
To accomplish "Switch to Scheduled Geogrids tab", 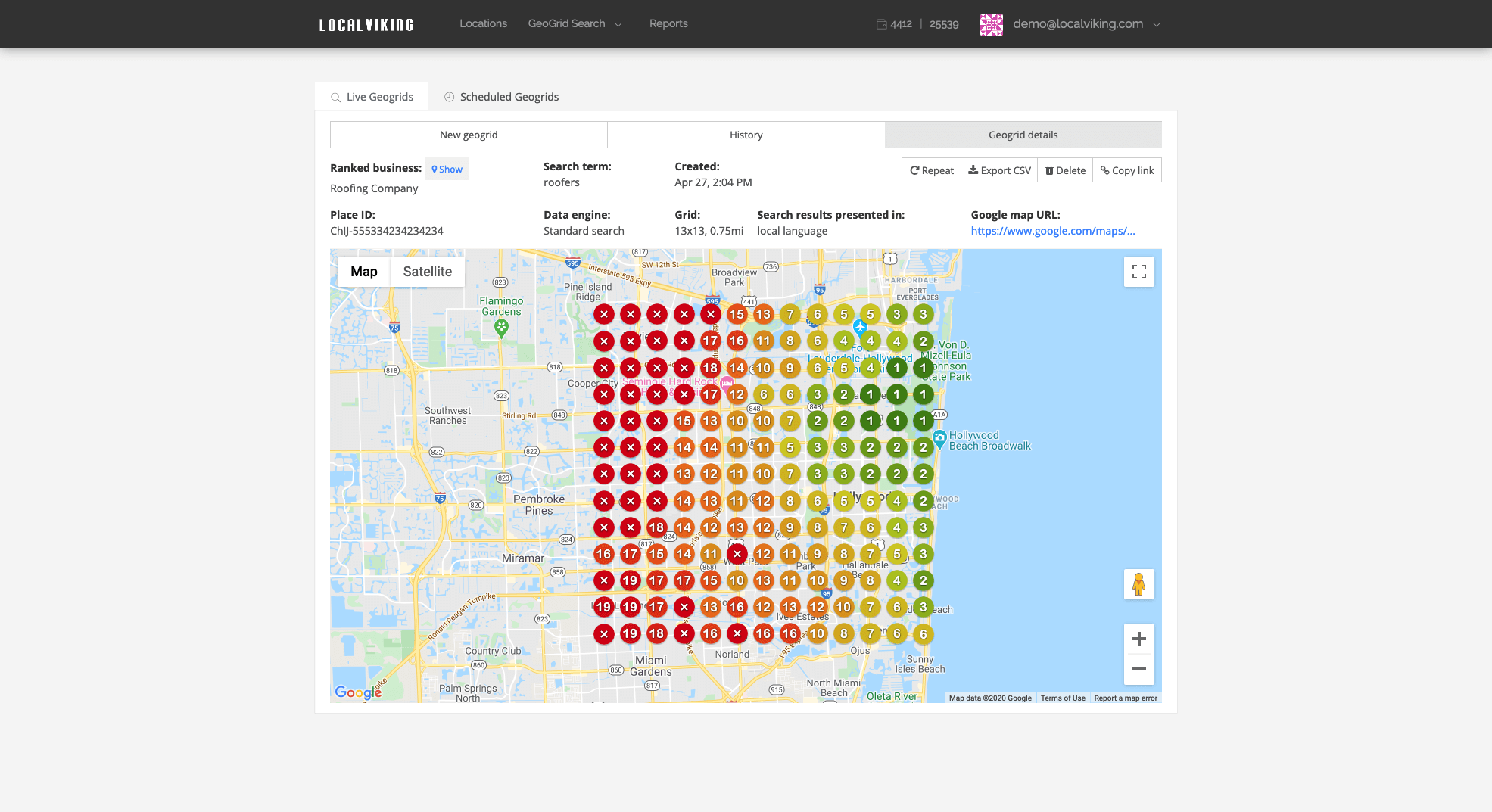I will point(501,97).
